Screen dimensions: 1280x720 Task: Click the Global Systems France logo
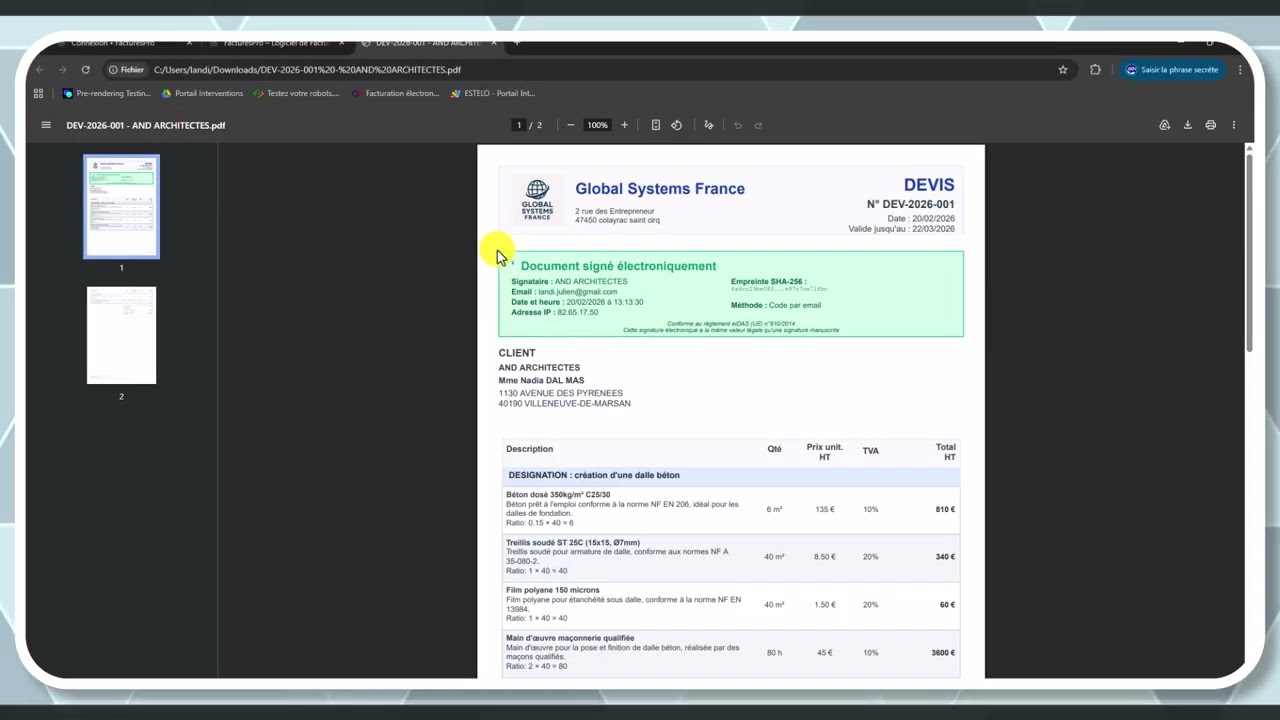537,199
